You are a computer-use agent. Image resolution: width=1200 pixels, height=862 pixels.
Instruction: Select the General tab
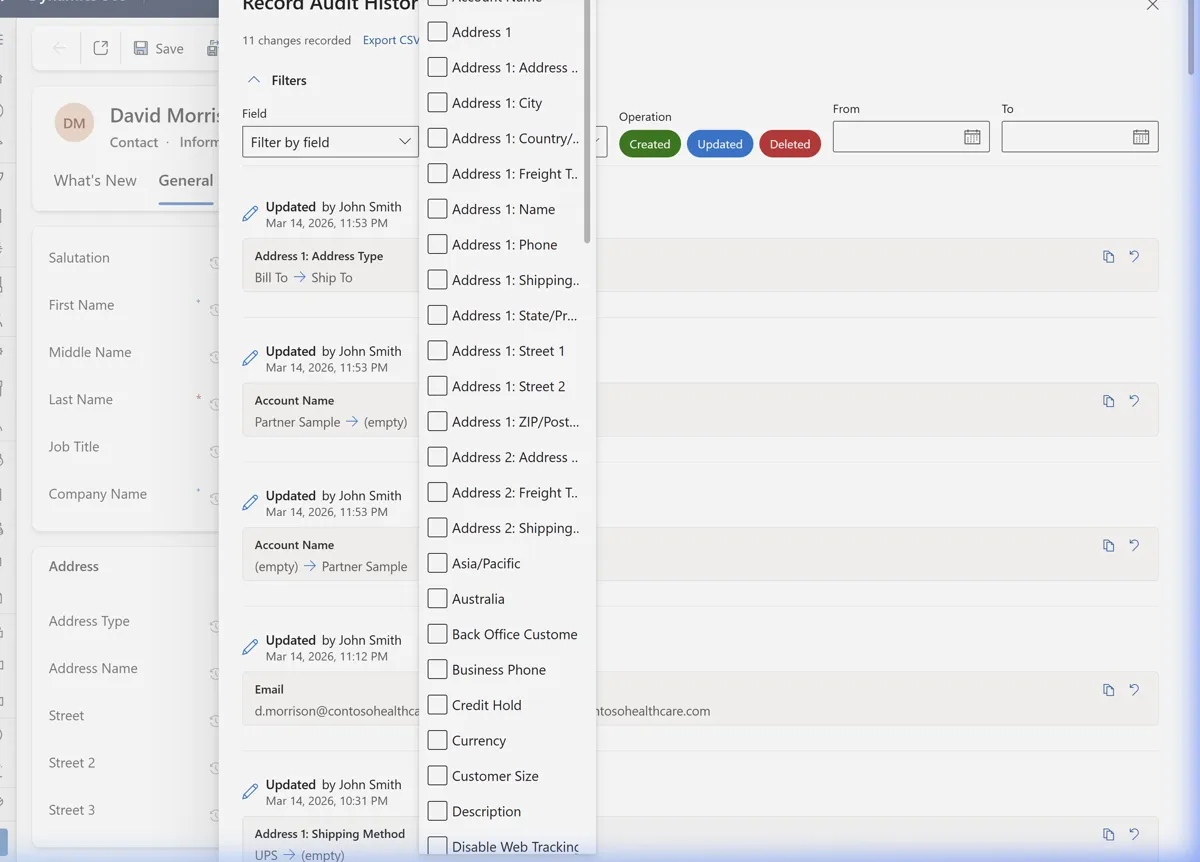coord(186,180)
